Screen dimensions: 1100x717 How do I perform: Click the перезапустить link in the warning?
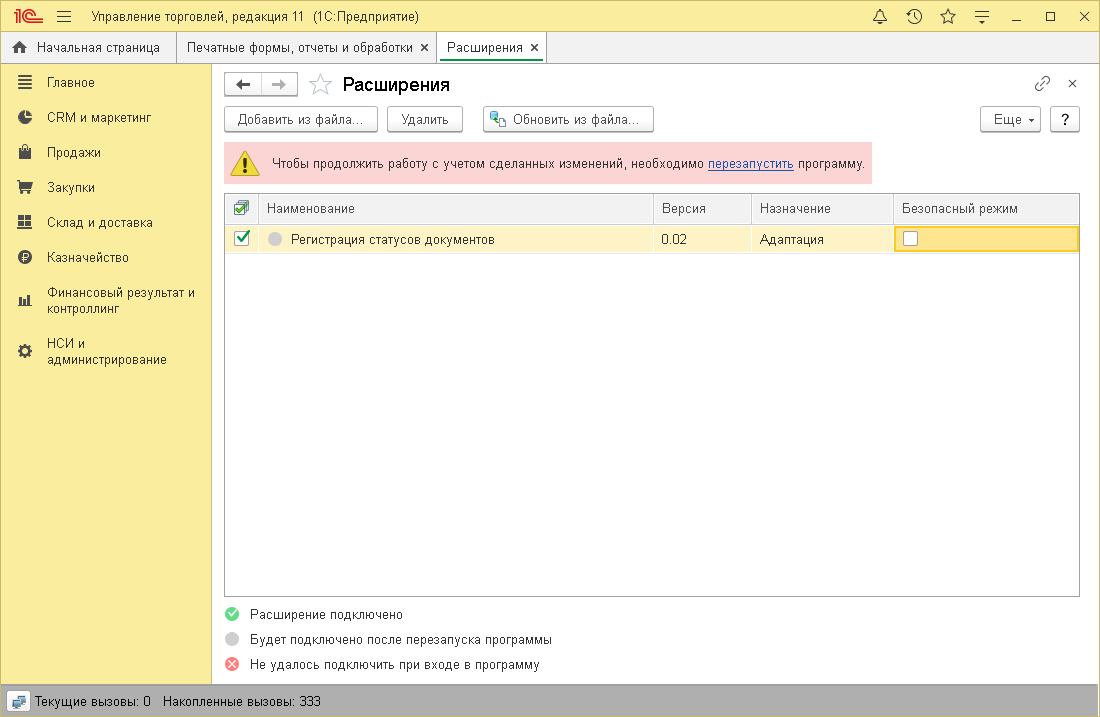click(748, 162)
